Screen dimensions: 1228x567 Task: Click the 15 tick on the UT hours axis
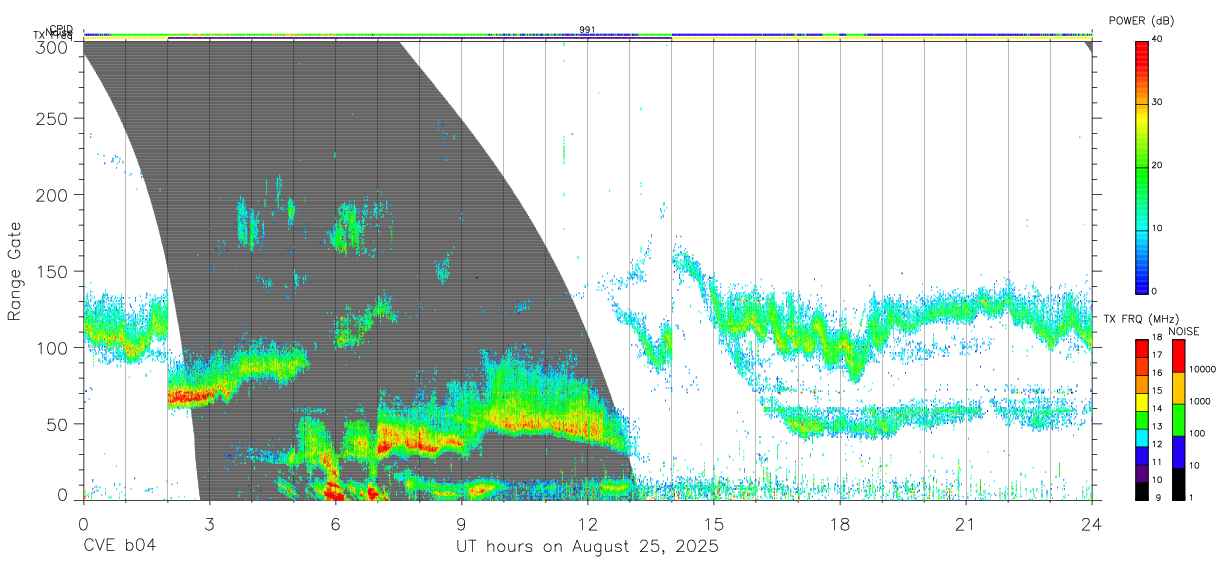[x=714, y=524]
